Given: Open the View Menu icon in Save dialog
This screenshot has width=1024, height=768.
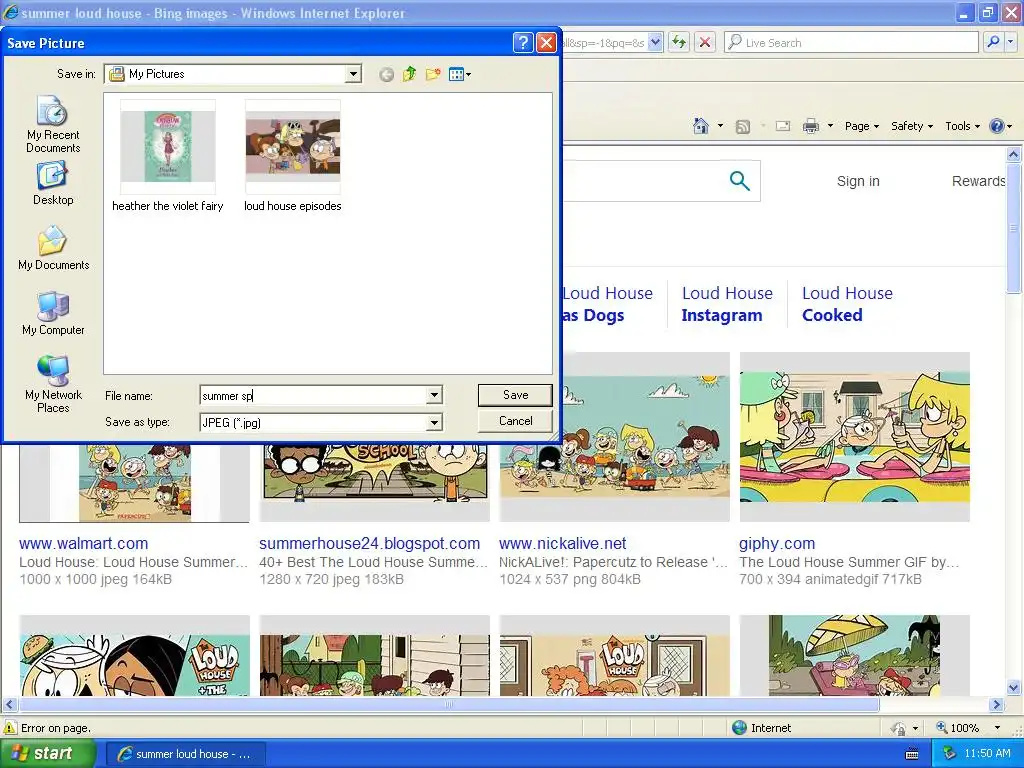Looking at the screenshot, I should click(456, 74).
